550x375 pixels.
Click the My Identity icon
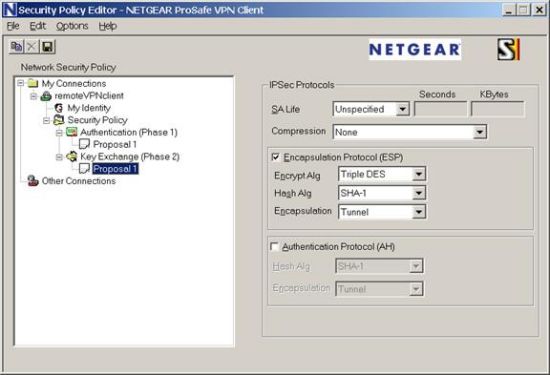pos(59,108)
